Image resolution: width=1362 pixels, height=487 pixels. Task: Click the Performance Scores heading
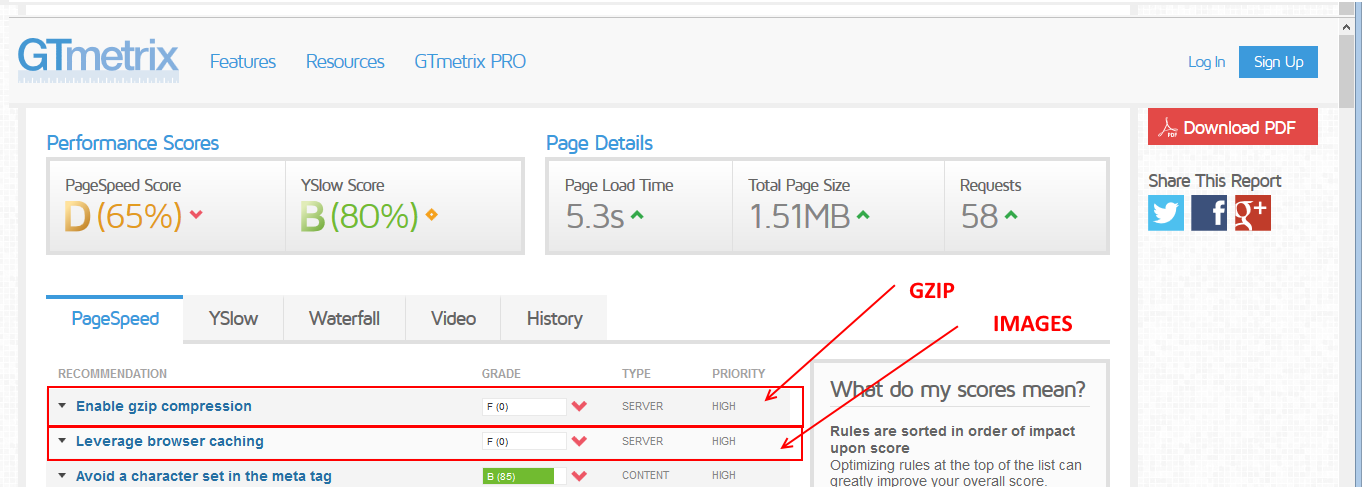(x=133, y=143)
